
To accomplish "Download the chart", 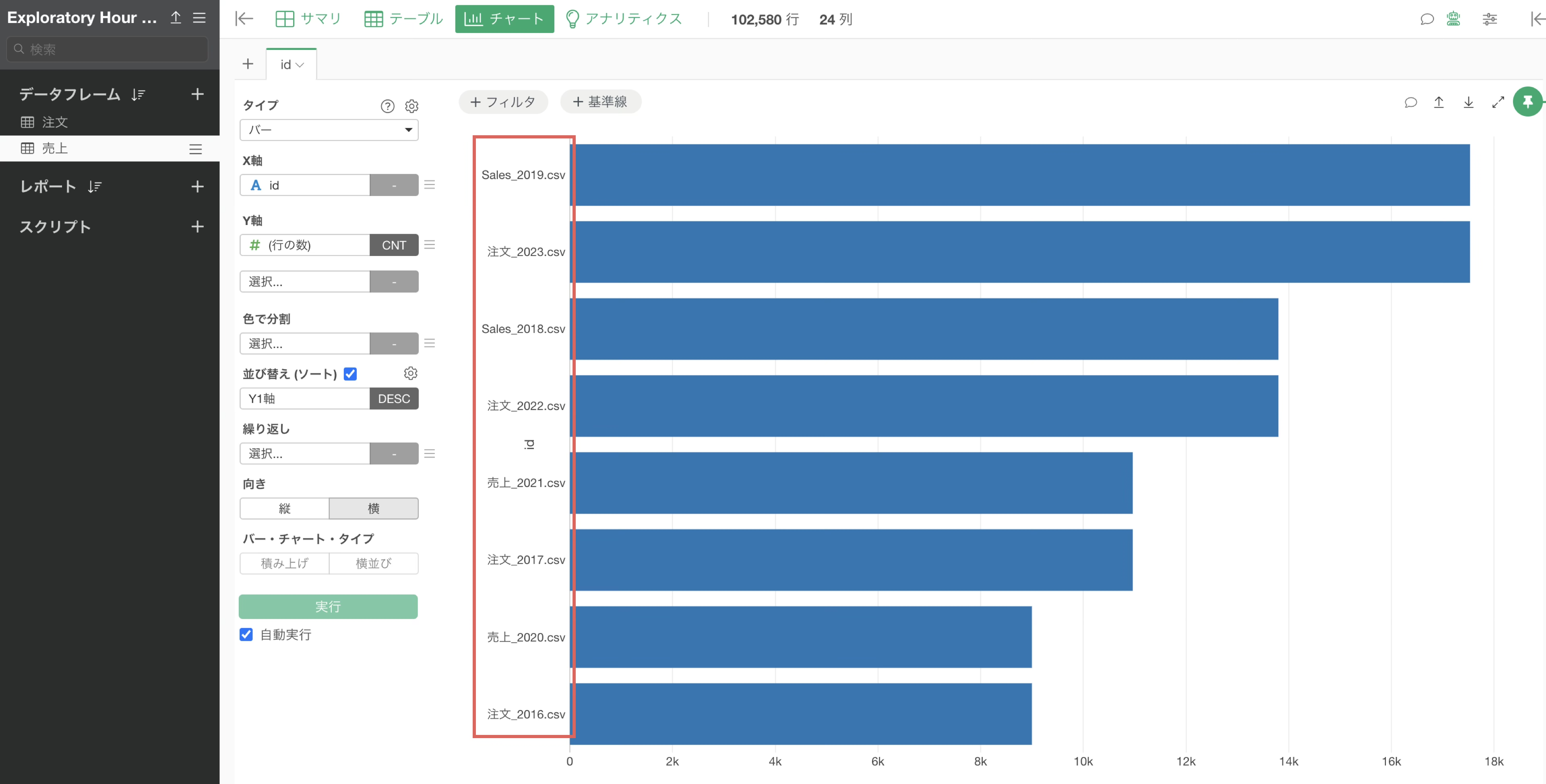I will point(1468,103).
